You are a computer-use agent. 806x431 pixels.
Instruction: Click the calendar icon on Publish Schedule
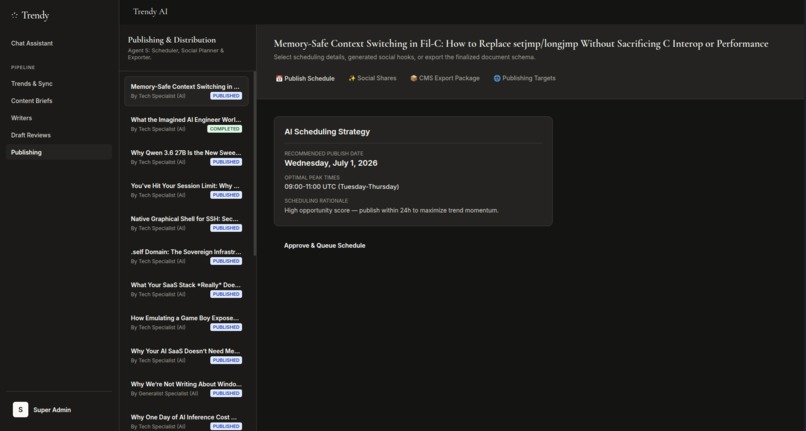pos(279,79)
